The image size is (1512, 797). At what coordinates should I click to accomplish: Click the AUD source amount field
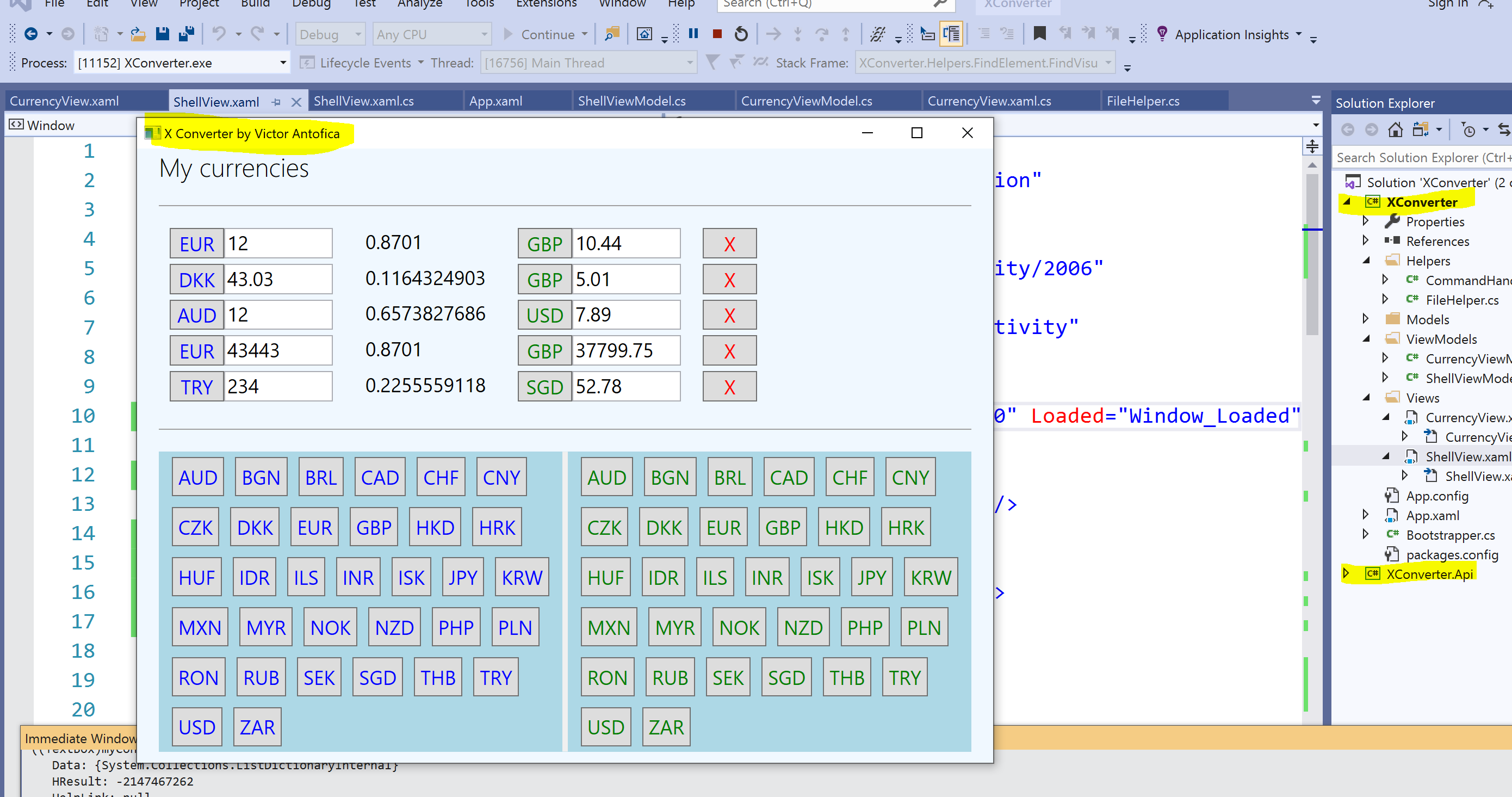click(x=278, y=316)
